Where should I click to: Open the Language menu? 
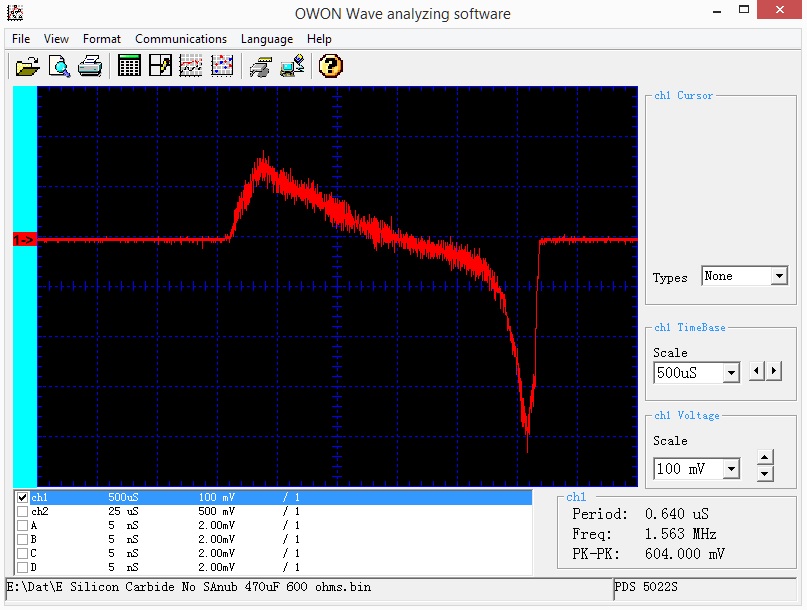pos(267,39)
